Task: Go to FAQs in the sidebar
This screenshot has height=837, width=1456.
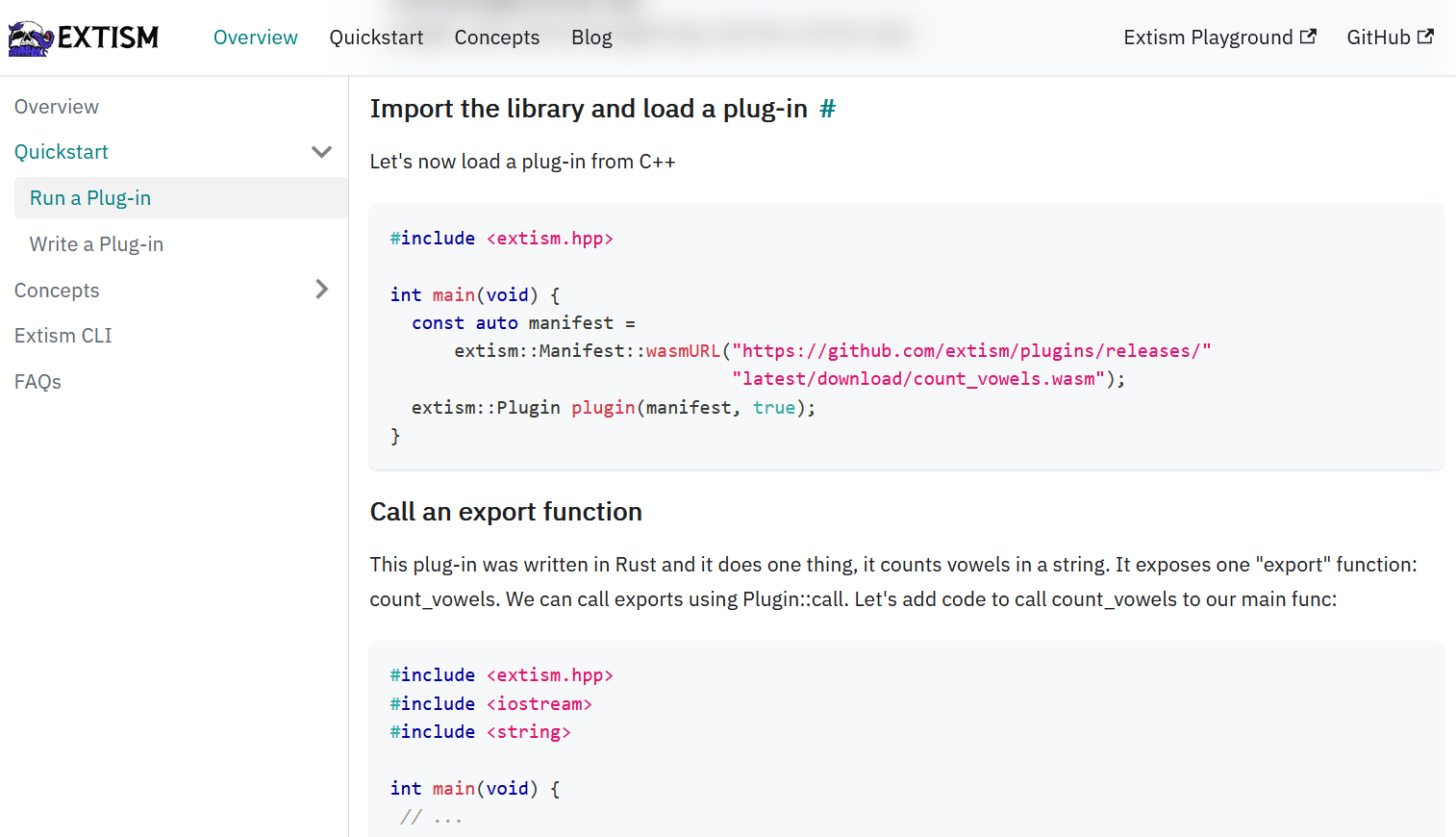Action: [38, 382]
